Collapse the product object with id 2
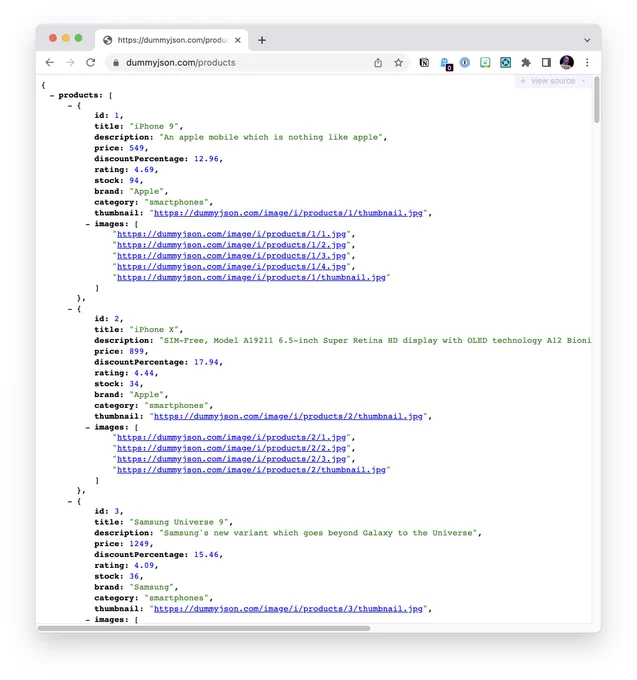637x680 pixels. pos(70,309)
